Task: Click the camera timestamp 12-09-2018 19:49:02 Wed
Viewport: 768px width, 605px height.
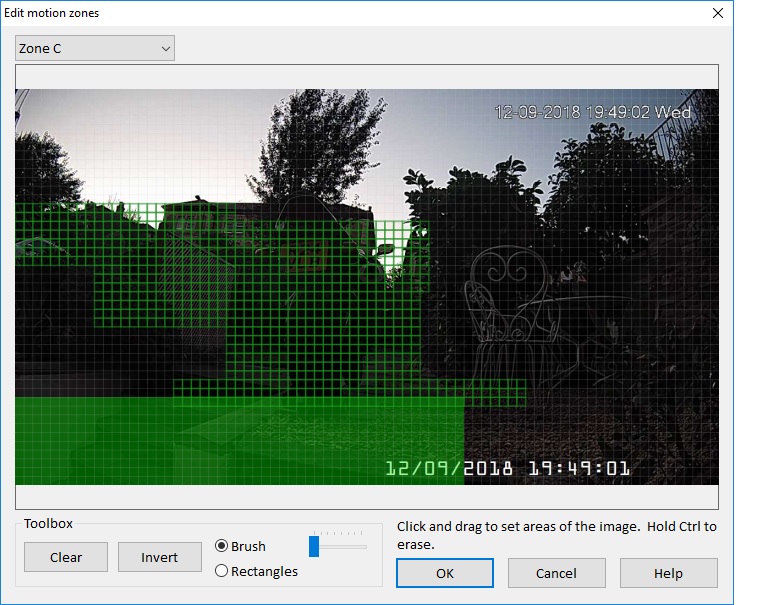Action: [592, 112]
